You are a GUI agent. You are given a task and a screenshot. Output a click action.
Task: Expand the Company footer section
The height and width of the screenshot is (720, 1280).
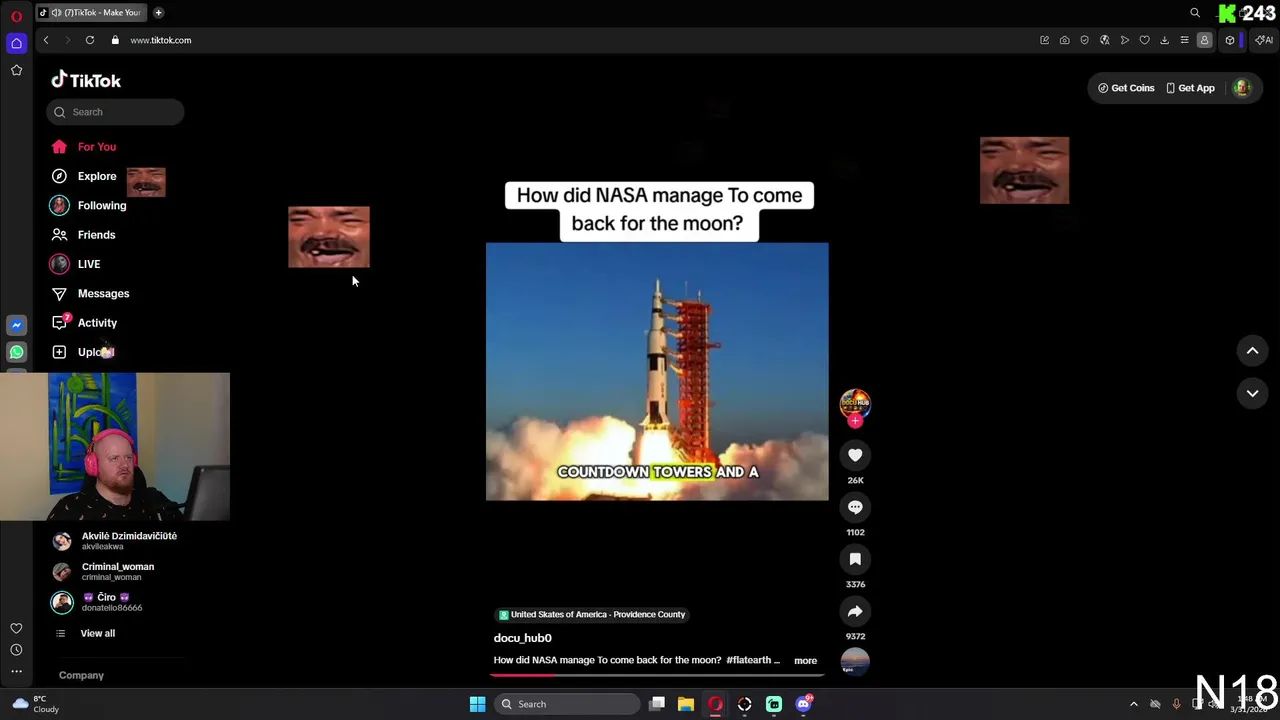[x=81, y=675]
